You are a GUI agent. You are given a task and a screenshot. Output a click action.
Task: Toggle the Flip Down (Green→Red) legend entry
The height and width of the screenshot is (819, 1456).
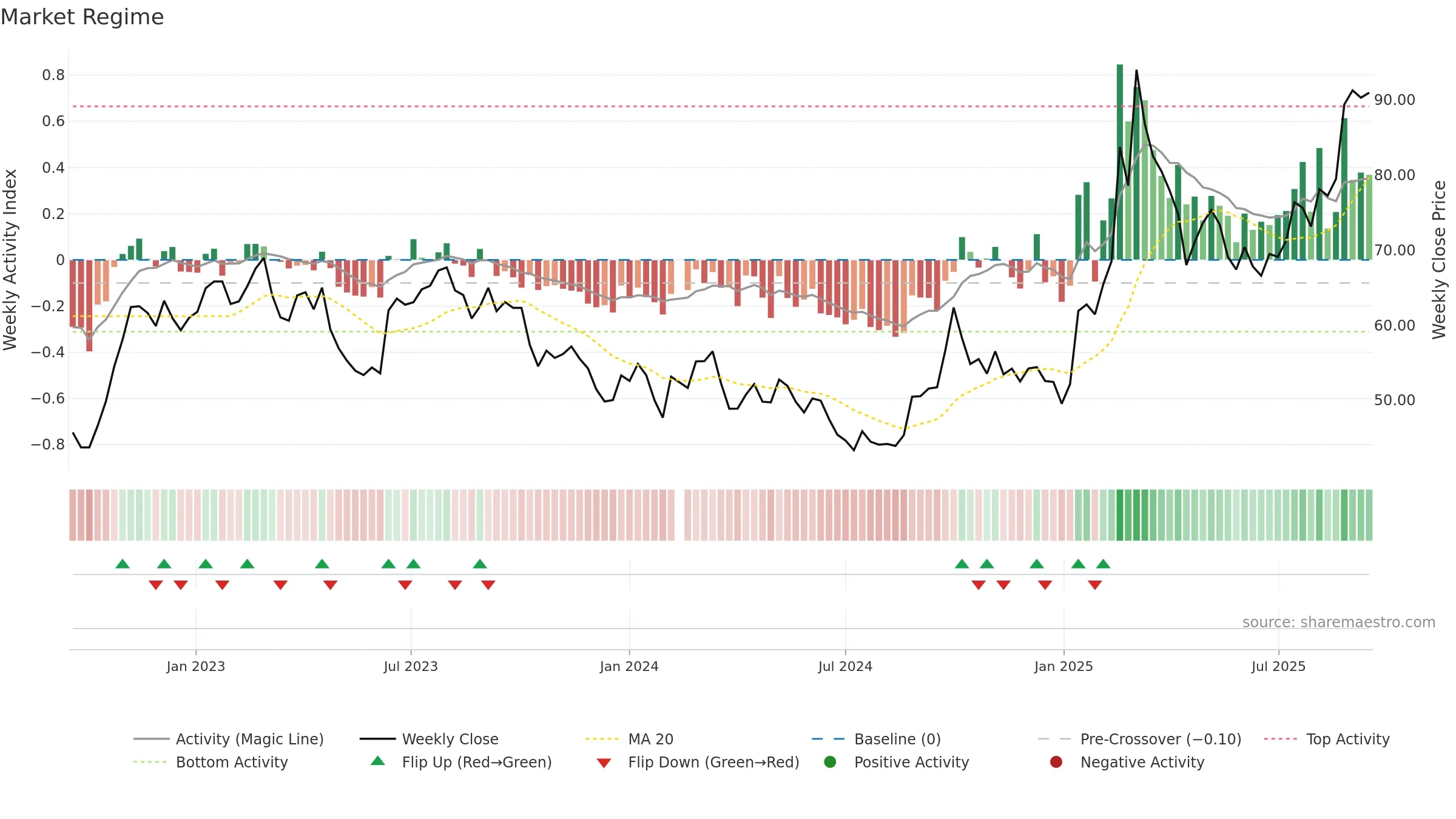[x=698, y=762]
